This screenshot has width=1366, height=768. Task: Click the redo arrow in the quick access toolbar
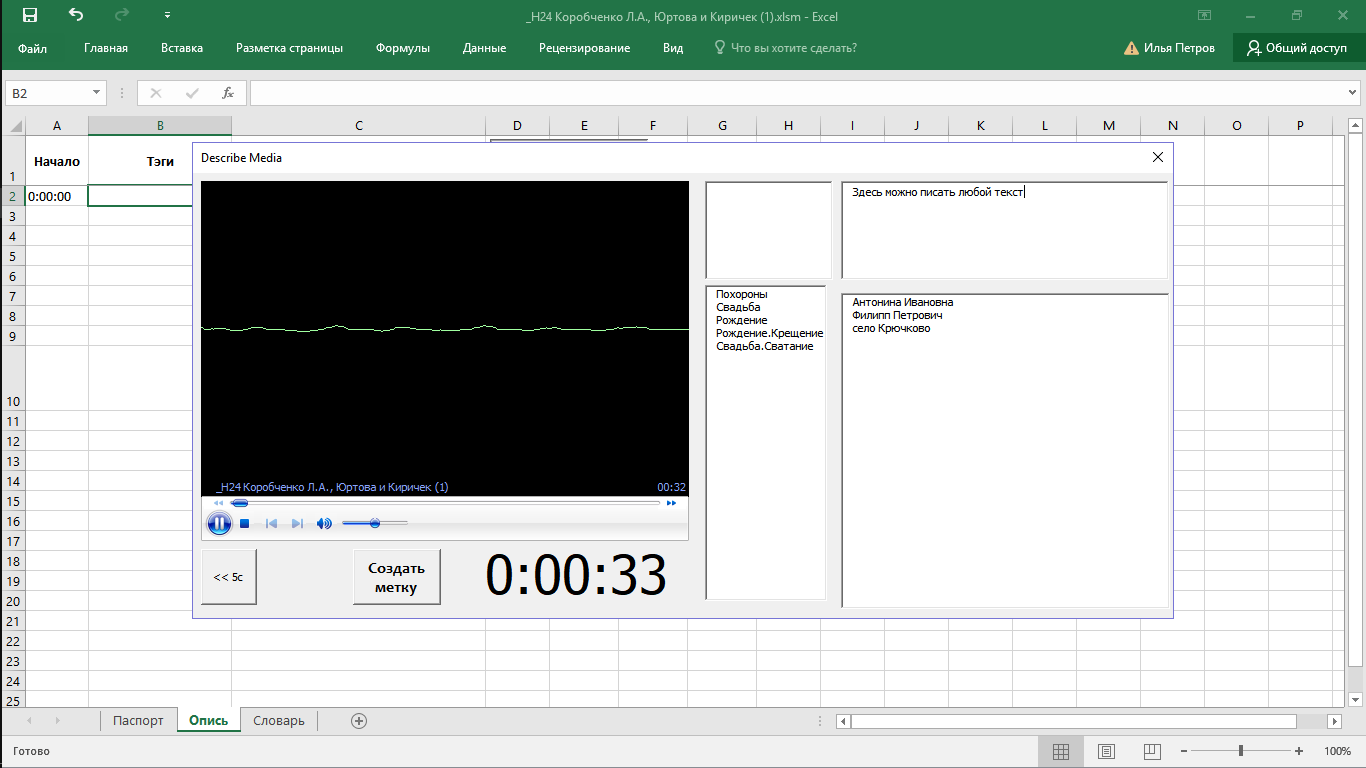coord(122,16)
